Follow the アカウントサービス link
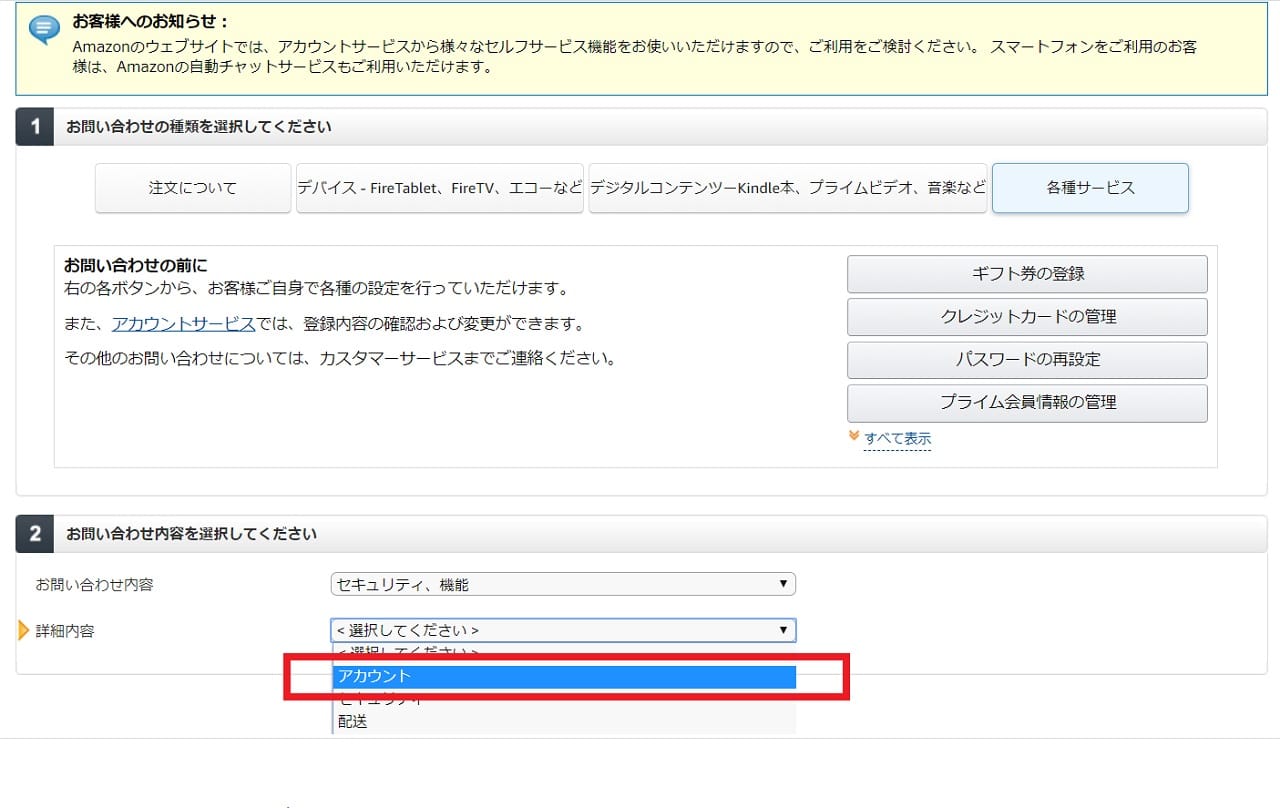Screen dimensions: 1280x808 pyautogui.click(x=183, y=324)
